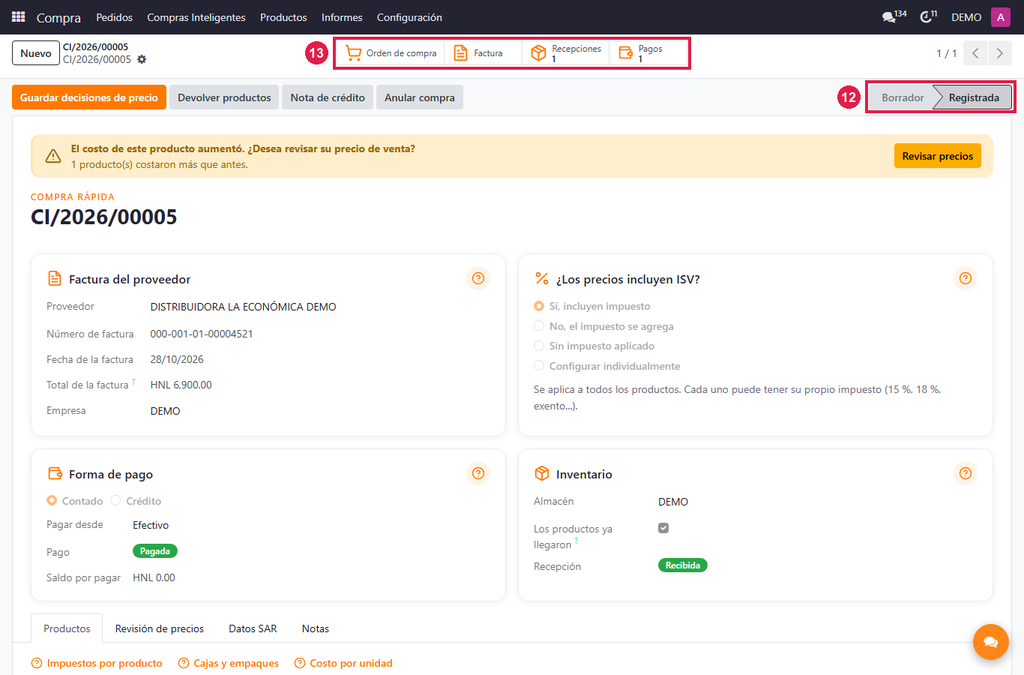Click the Nuevo button
Image resolution: width=1024 pixels, height=675 pixels.
pyautogui.click(x=36, y=54)
